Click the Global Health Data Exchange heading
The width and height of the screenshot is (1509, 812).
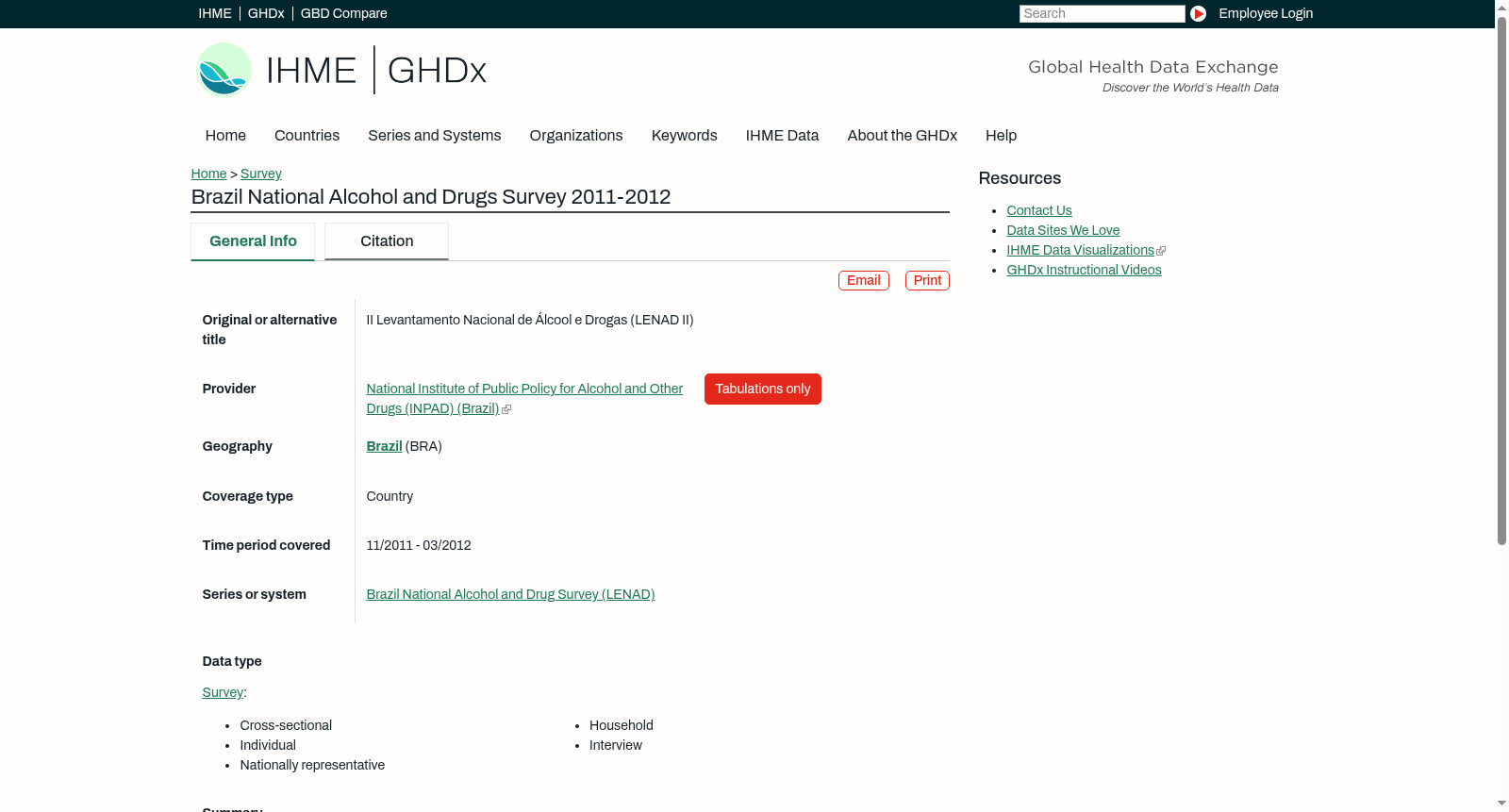[x=1152, y=67]
